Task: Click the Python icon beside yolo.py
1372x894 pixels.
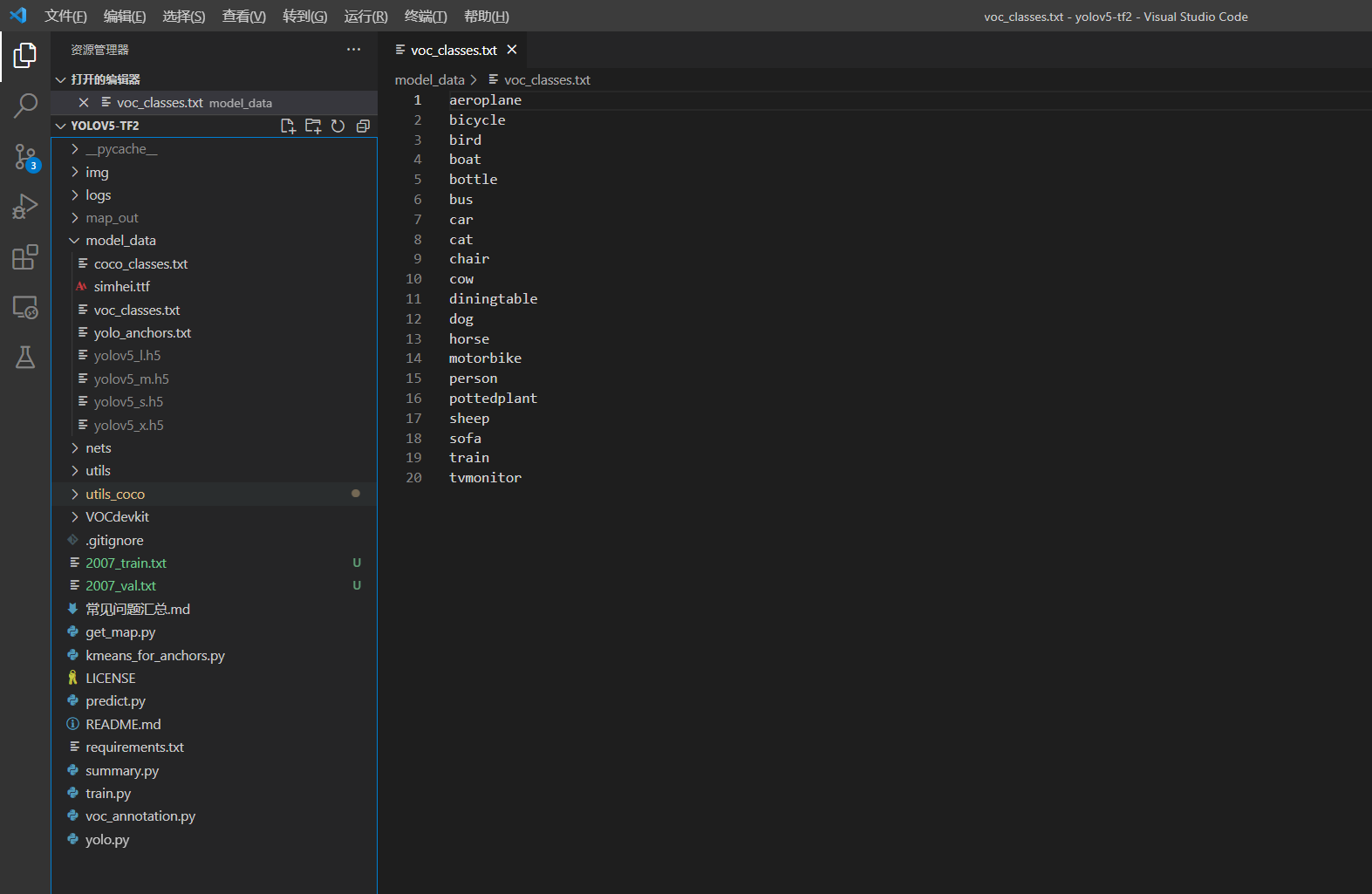Action: click(73, 839)
